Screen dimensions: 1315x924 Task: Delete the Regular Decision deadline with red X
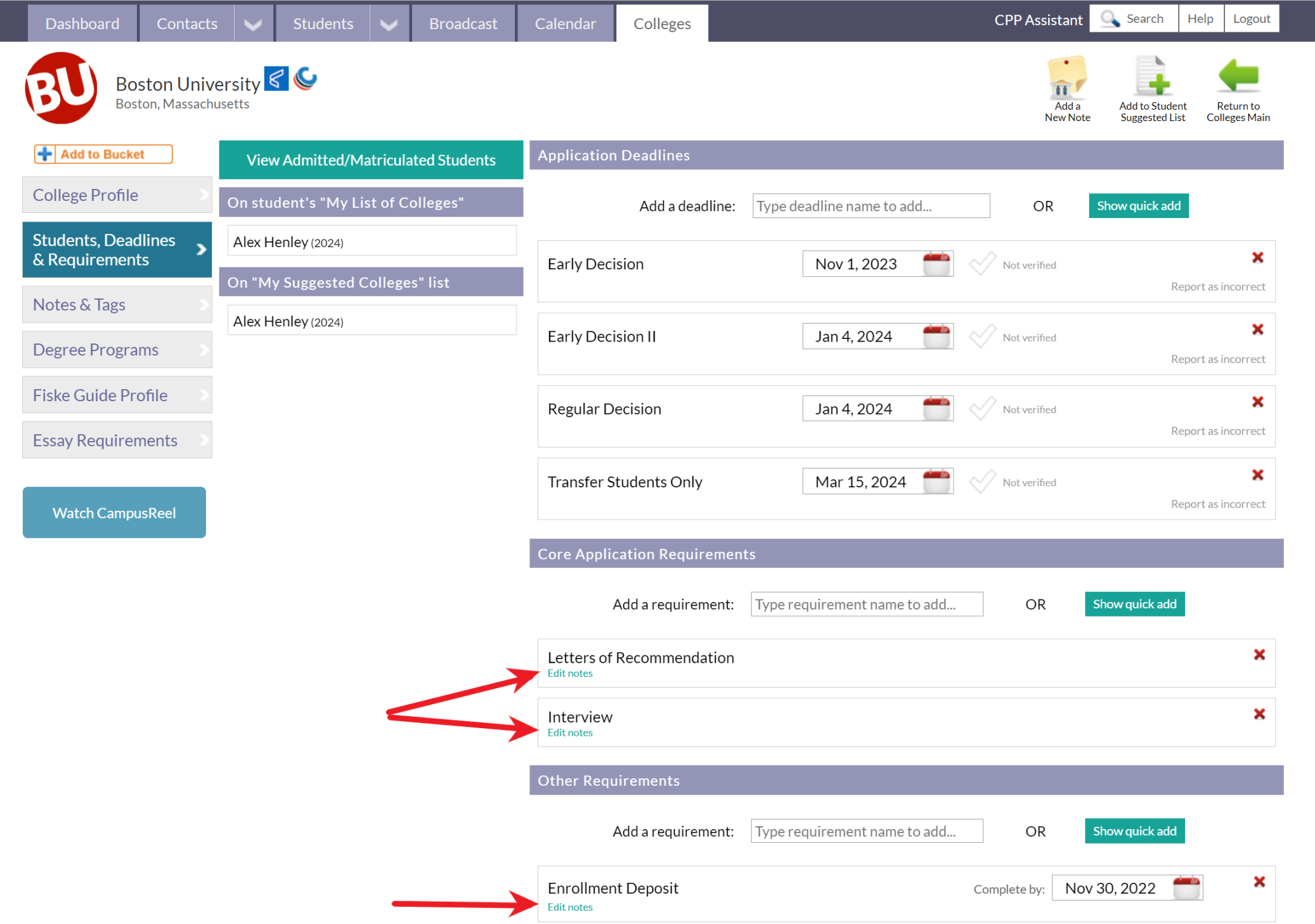point(1258,402)
